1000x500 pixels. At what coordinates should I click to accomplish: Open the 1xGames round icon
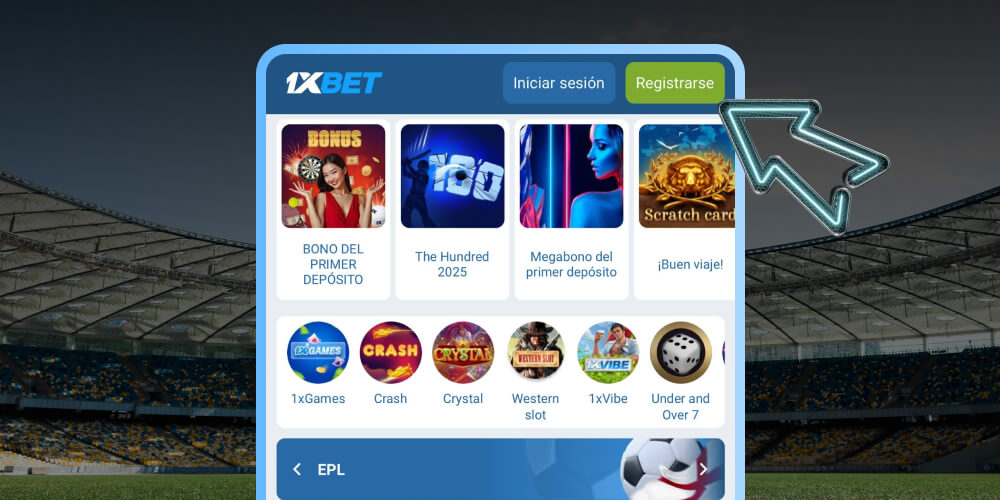[x=318, y=352]
